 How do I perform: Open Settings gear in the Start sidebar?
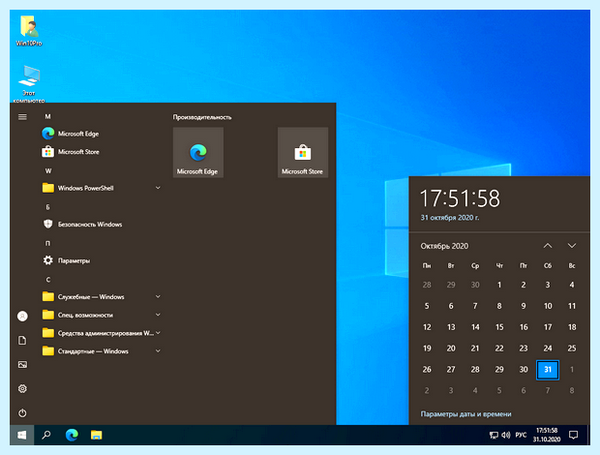(23, 389)
